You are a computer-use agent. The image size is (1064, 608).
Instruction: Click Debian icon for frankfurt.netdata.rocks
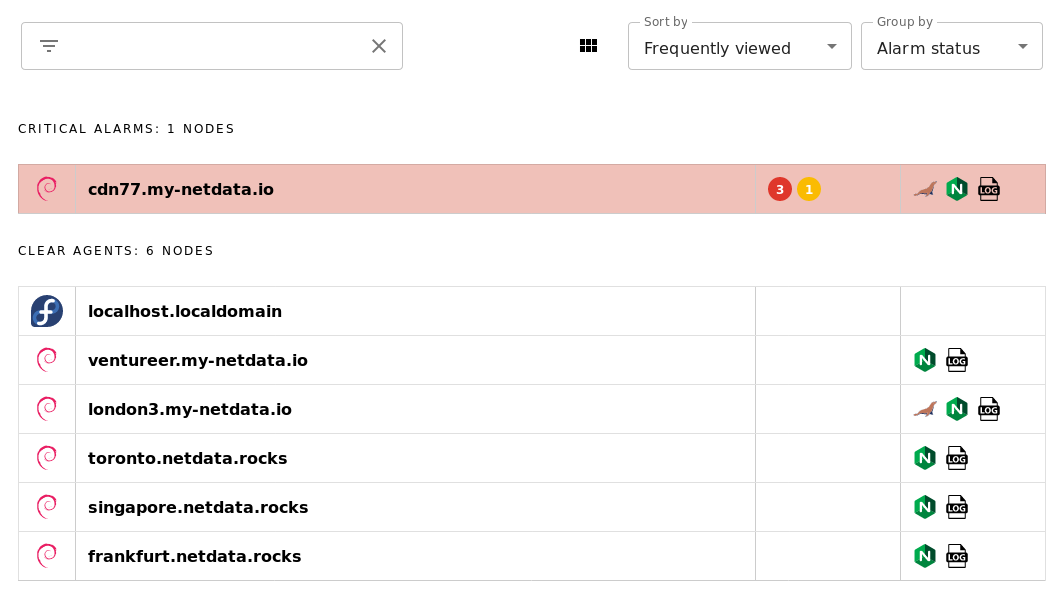[x=47, y=555]
